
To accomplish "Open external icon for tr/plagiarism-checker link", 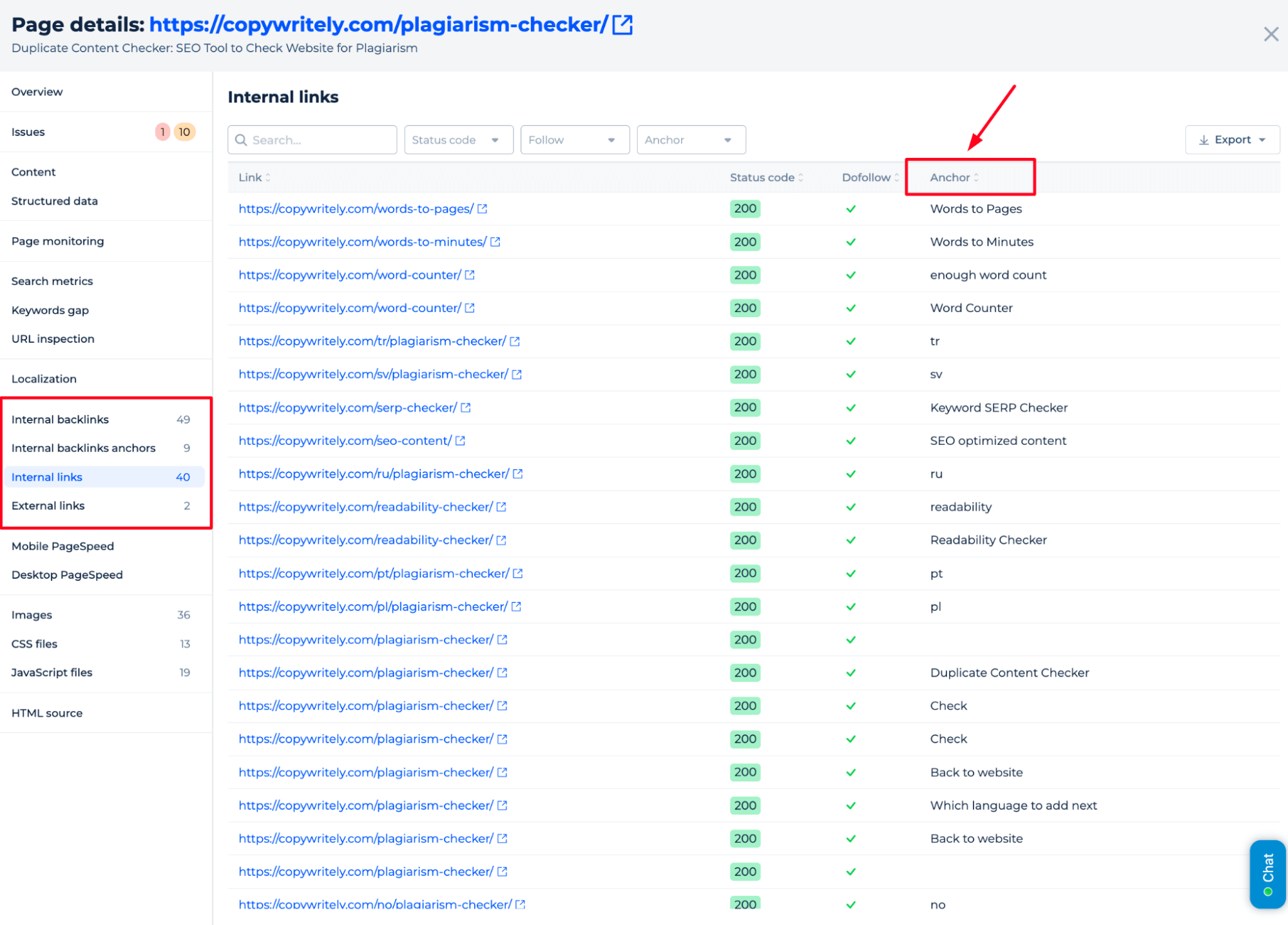I will point(515,341).
